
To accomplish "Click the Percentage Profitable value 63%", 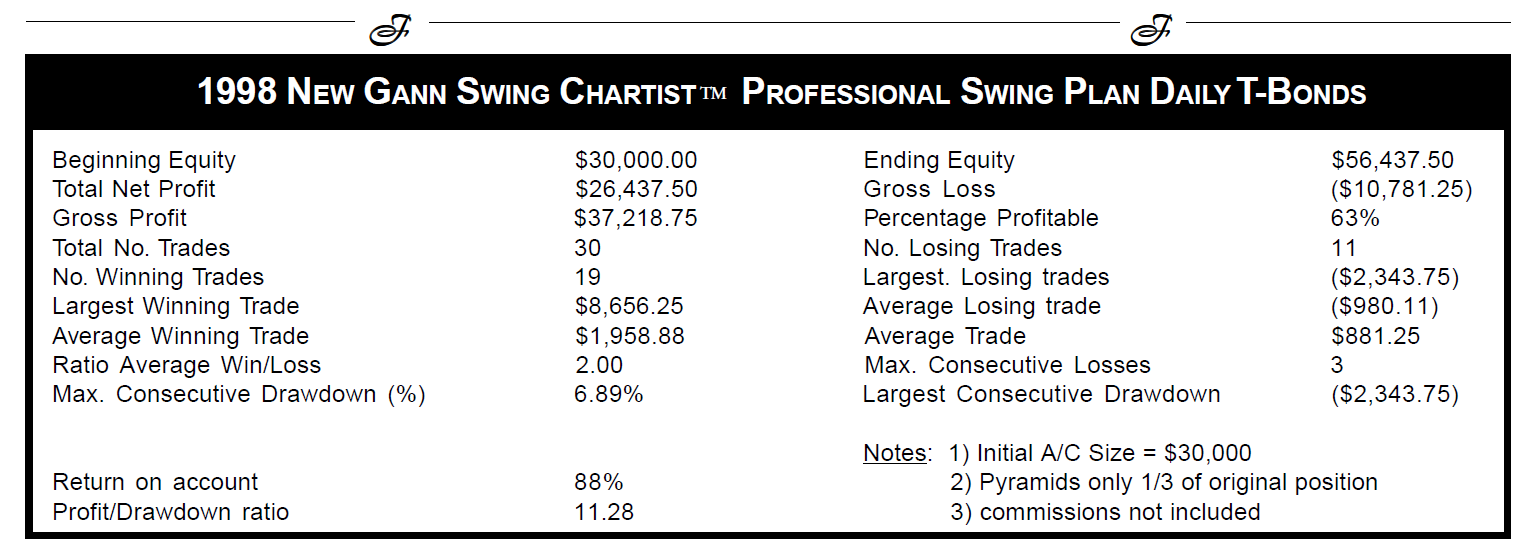I will tap(1355, 218).
